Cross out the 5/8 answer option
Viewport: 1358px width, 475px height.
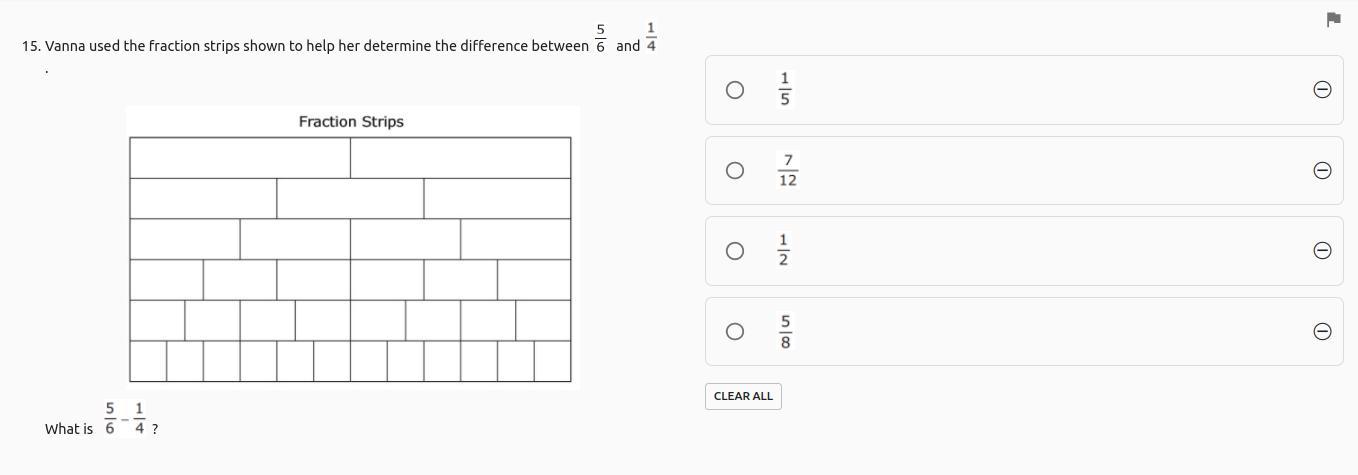(x=1321, y=331)
